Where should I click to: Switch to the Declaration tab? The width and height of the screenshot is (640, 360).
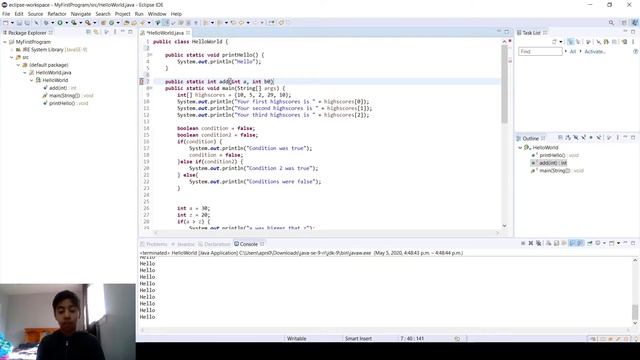[x=214, y=244]
